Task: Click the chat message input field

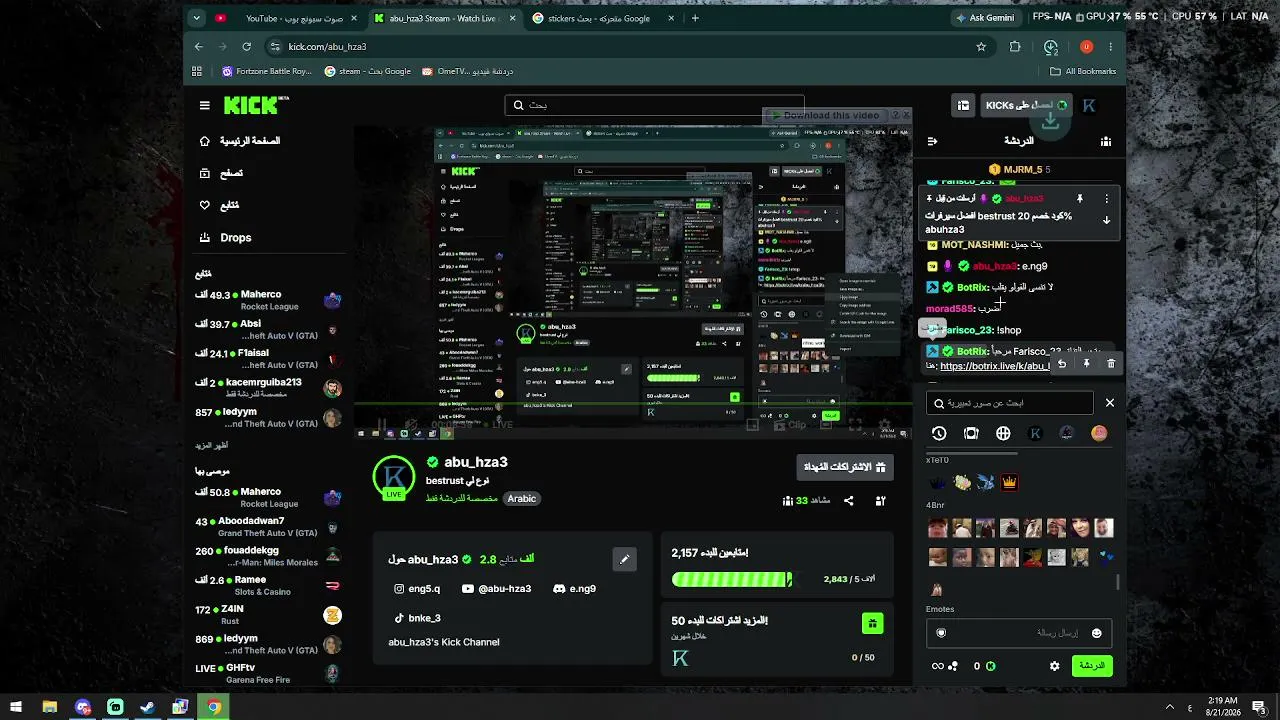Action: click(x=1018, y=633)
